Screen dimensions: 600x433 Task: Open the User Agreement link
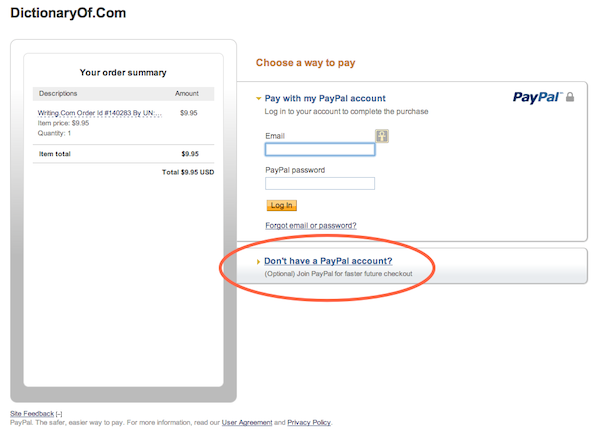[246, 423]
